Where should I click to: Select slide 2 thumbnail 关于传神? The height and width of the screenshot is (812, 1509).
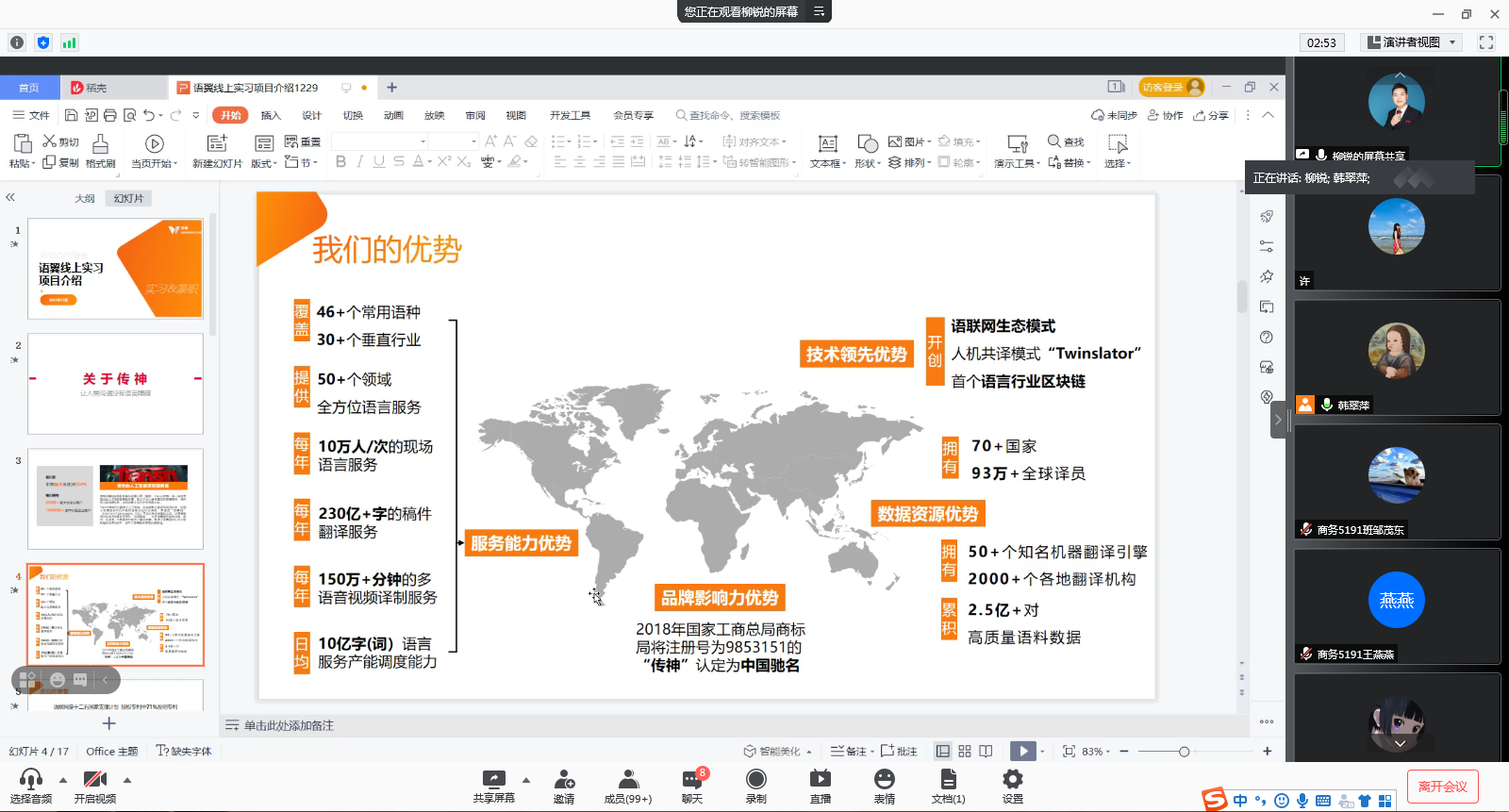pos(115,383)
